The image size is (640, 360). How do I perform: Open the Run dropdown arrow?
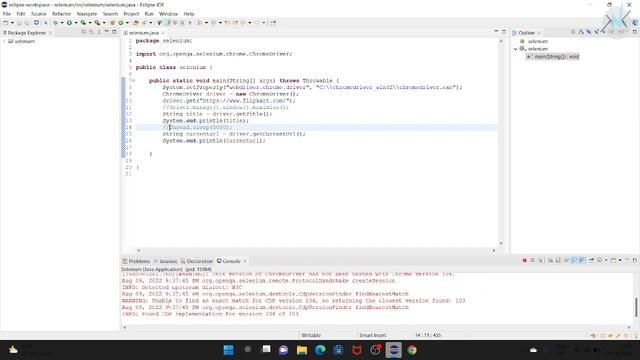pos(76,23)
